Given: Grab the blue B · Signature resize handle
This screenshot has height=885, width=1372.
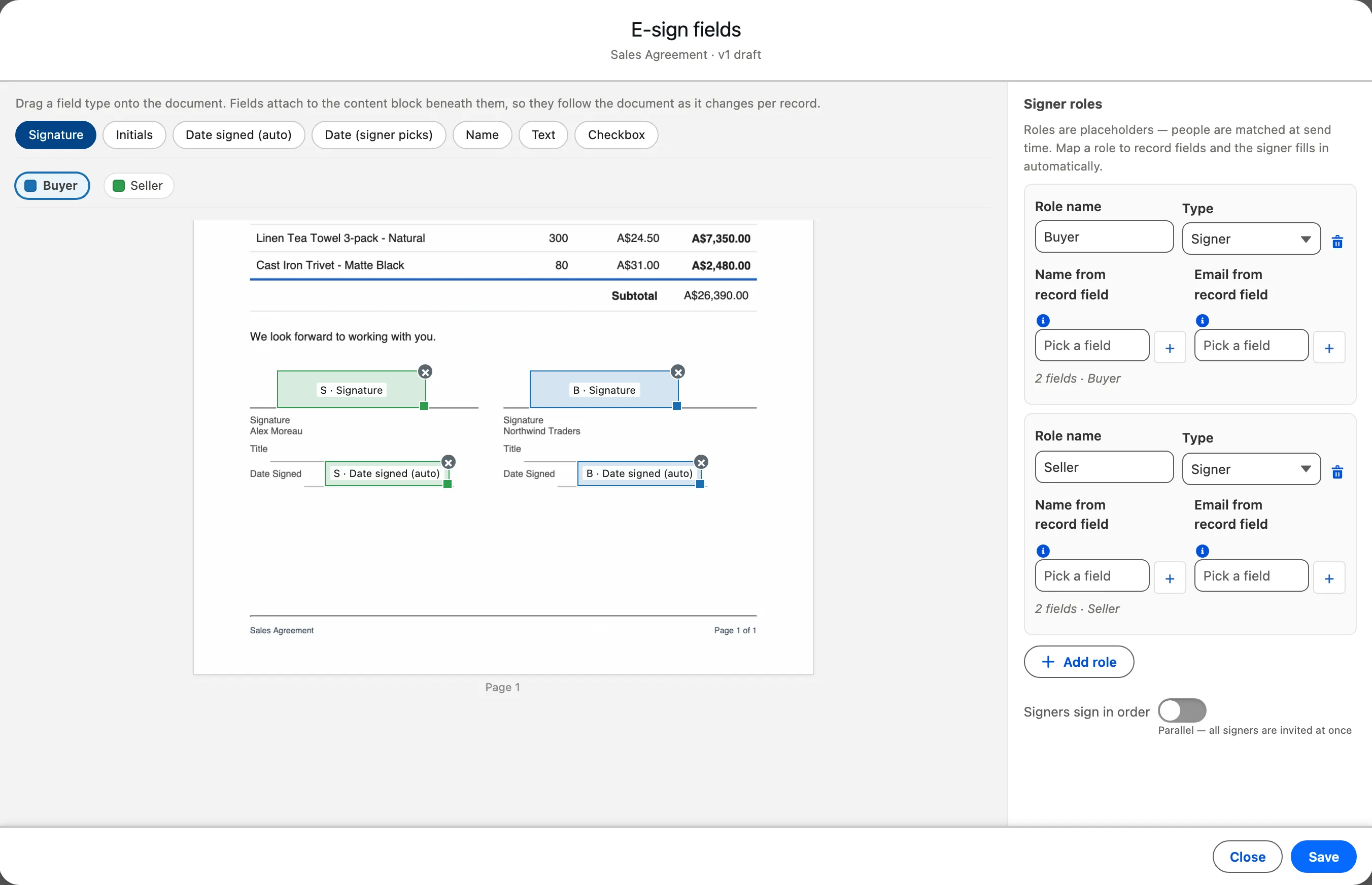Looking at the screenshot, I should click(x=677, y=406).
